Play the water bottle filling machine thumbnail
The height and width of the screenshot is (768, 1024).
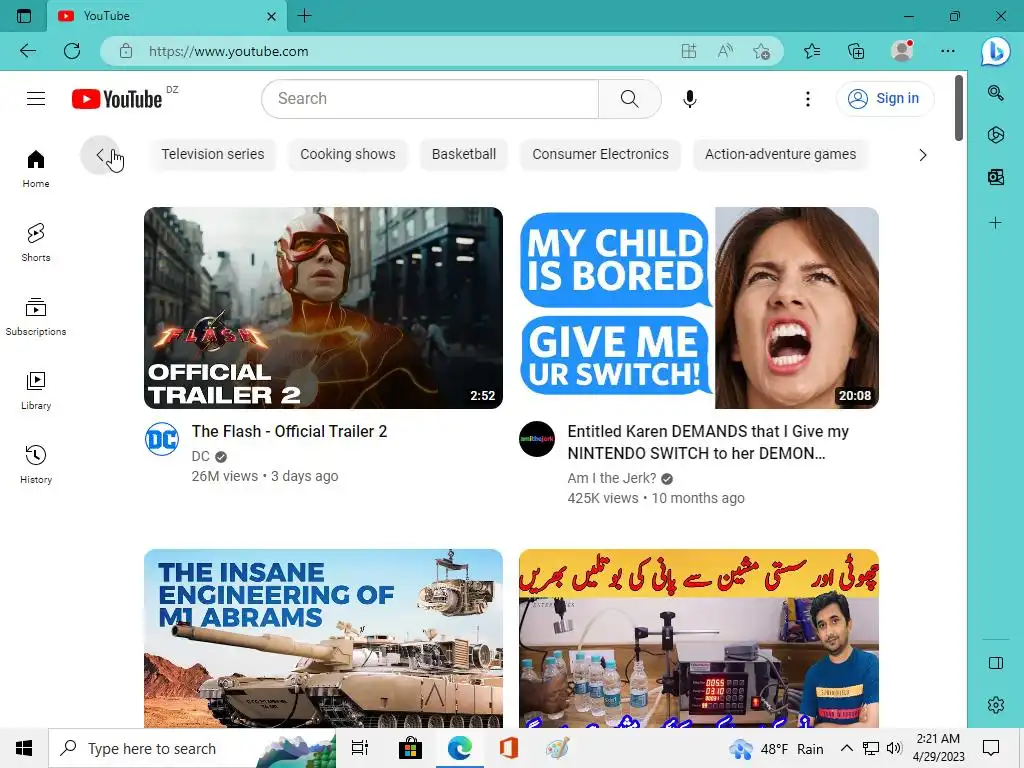pyautogui.click(x=699, y=638)
